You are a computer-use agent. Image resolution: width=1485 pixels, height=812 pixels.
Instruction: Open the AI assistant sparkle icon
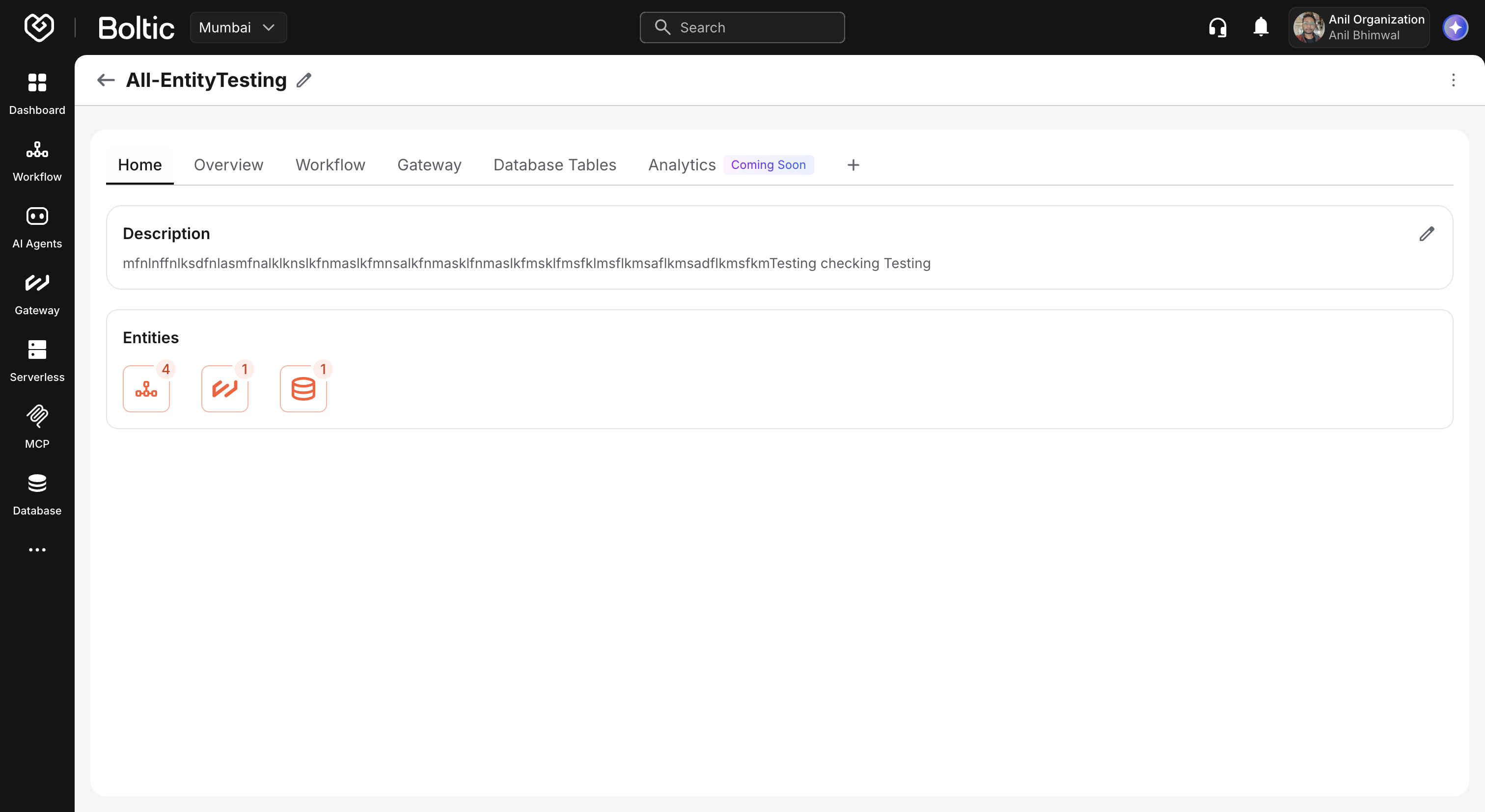click(1455, 27)
